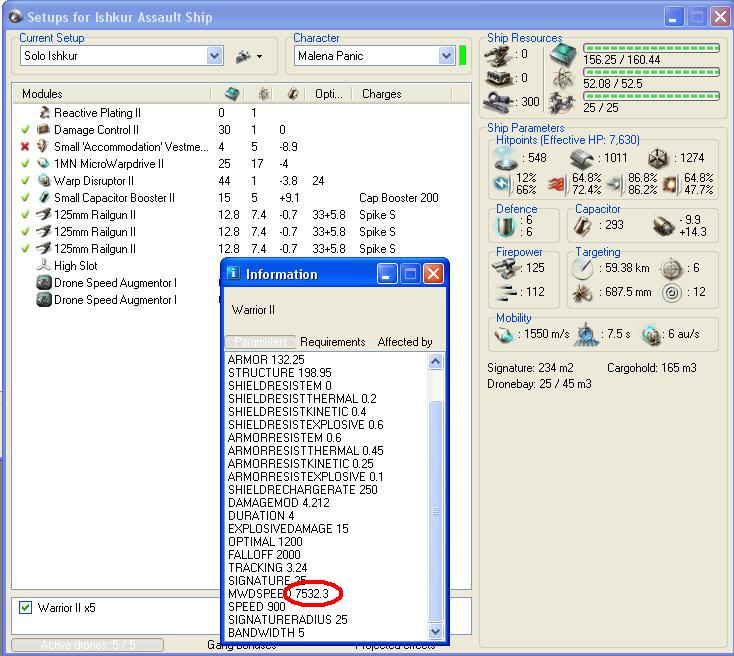734x656 pixels.
Task: Click the Cargohold: 165 m3 readout
Action: tap(652, 368)
